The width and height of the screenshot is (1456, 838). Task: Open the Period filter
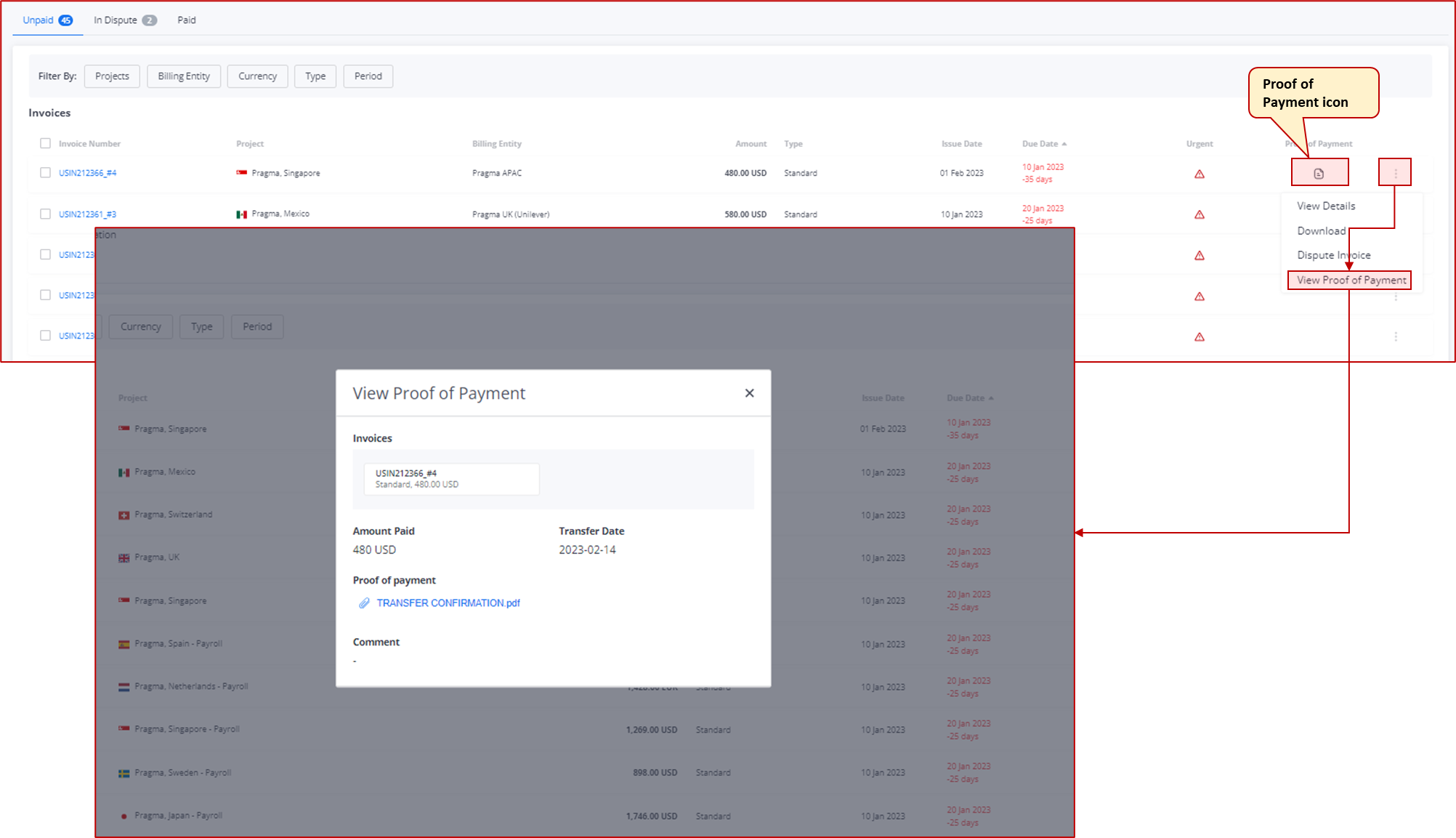[x=368, y=76]
